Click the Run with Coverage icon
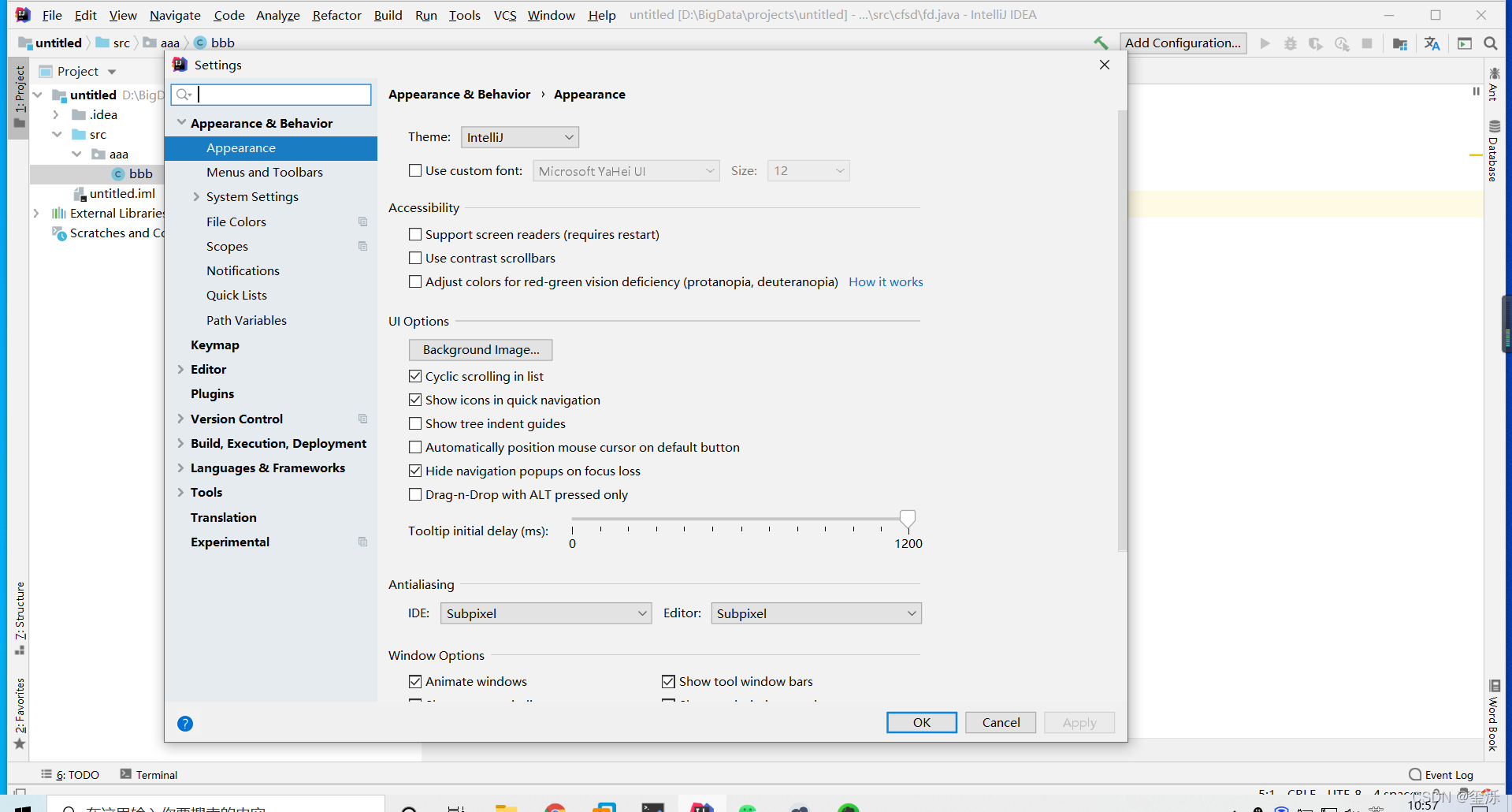The width and height of the screenshot is (1512, 812). coord(1316,43)
